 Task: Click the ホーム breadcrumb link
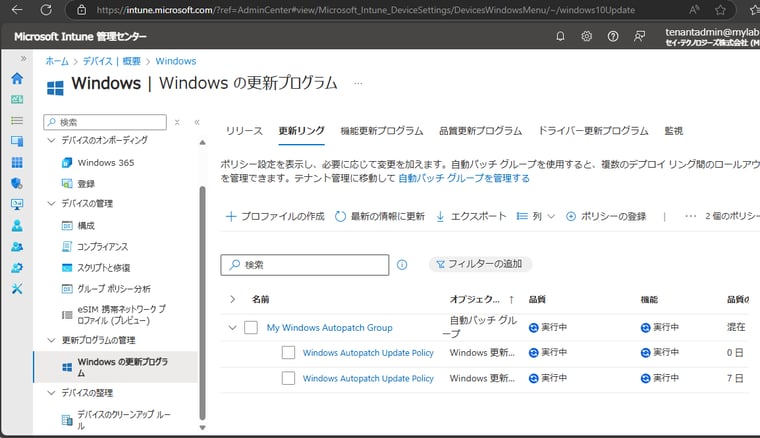point(57,61)
